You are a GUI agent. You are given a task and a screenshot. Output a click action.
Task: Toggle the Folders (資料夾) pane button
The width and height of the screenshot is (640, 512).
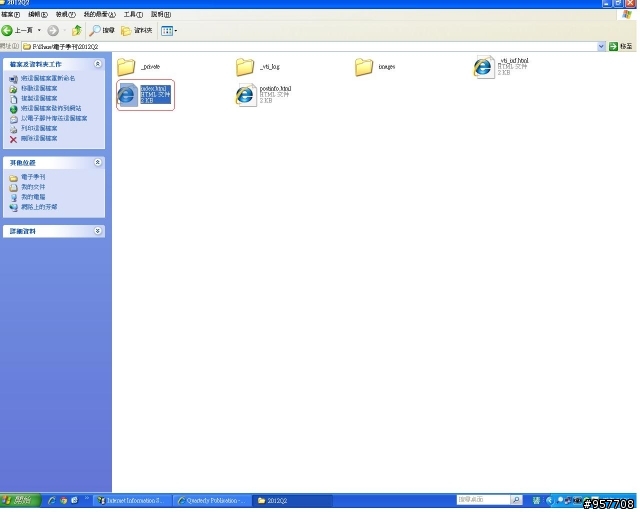point(137,30)
